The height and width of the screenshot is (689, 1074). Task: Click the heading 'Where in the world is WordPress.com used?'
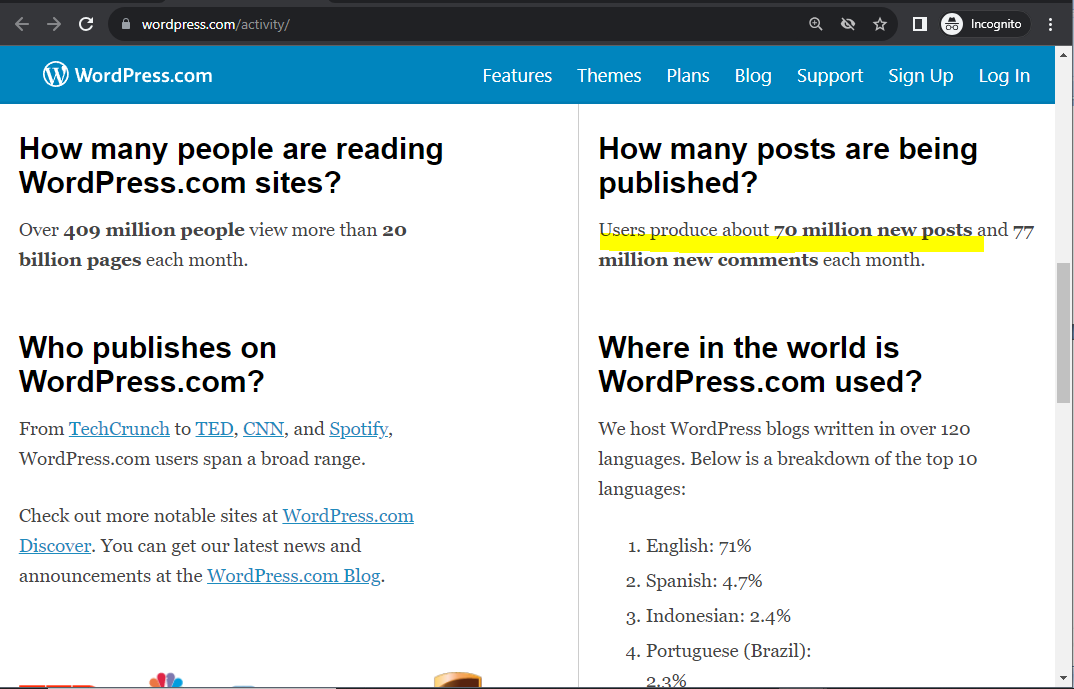coord(760,364)
